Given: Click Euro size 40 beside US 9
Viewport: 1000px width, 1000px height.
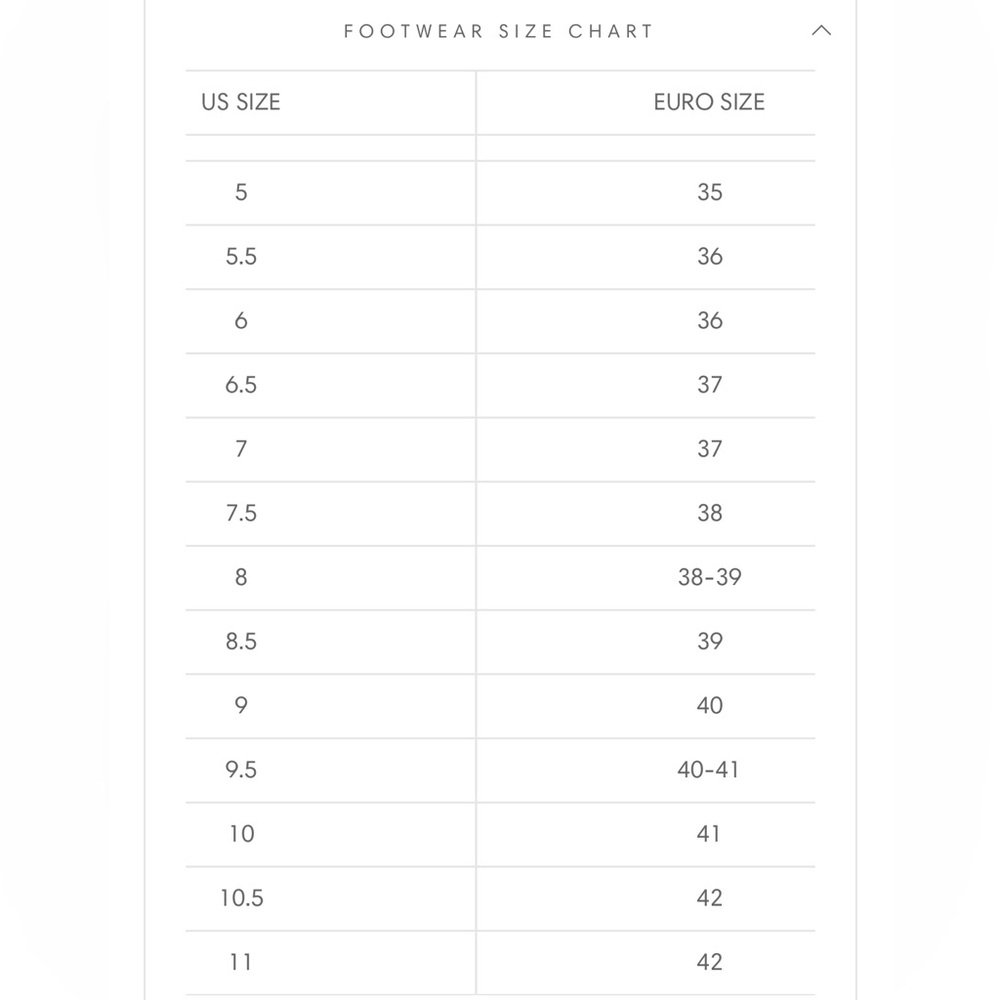Looking at the screenshot, I should pos(709,706).
